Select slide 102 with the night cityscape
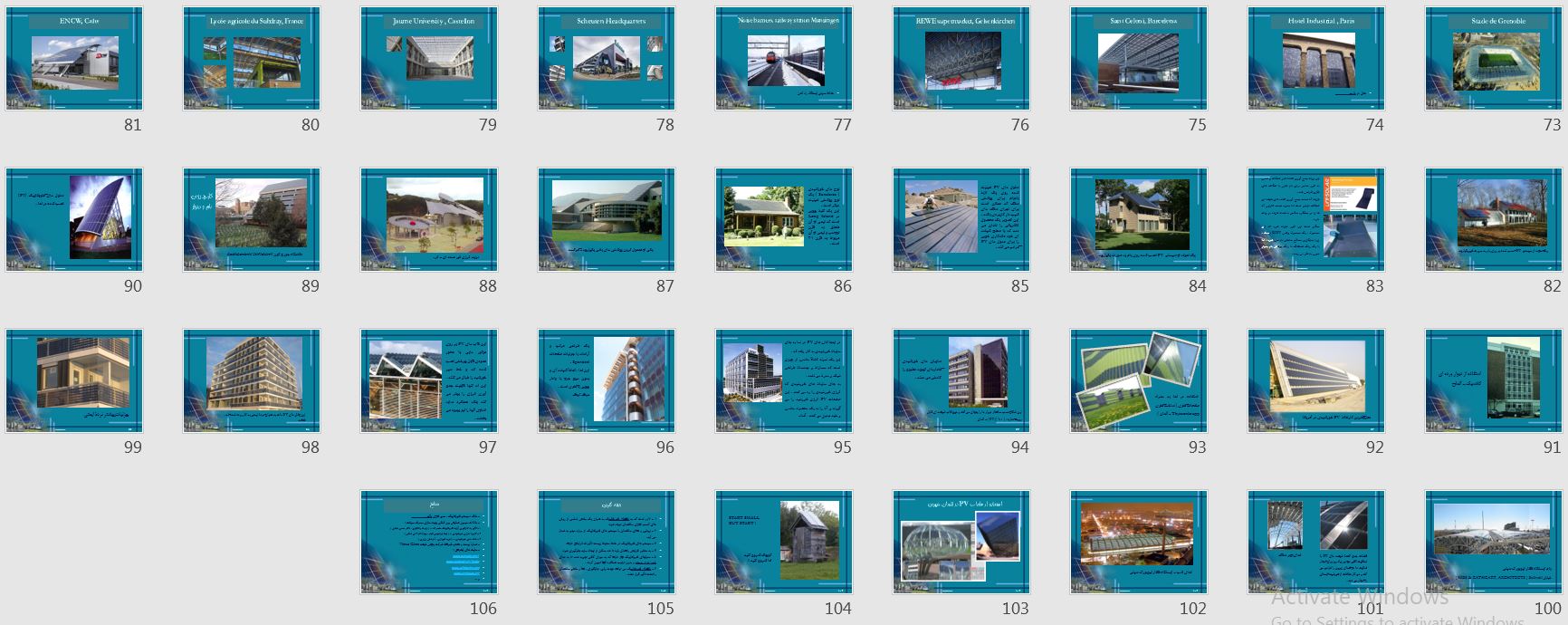Viewport: 1568px width, 625px height. pos(1139,543)
